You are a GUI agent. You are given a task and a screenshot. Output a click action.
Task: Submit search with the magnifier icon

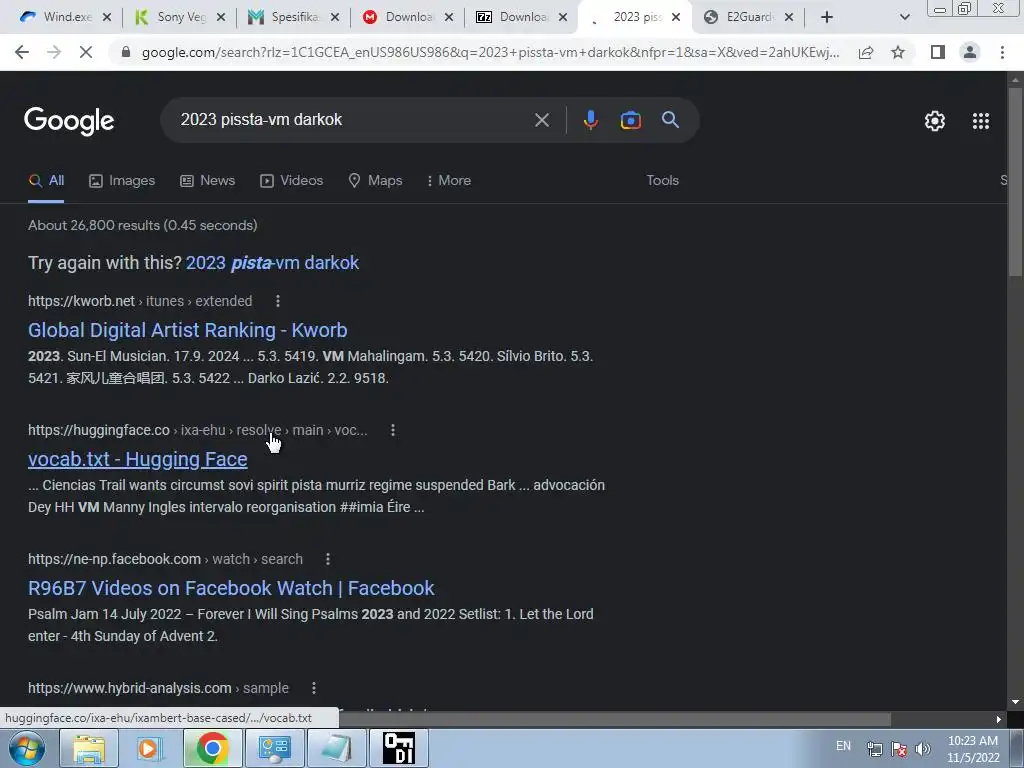point(670,120)
